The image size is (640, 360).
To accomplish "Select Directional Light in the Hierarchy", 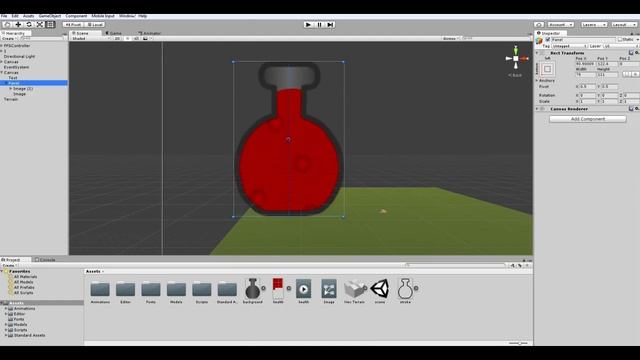I will point(19,56).
